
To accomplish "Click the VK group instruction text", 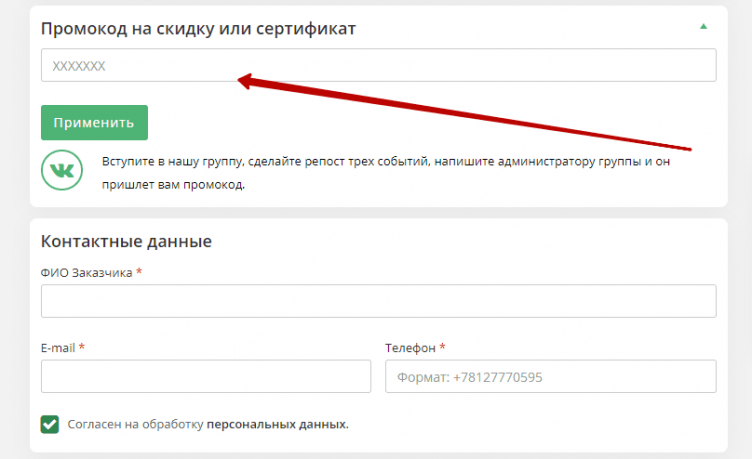I will point(386,173).
